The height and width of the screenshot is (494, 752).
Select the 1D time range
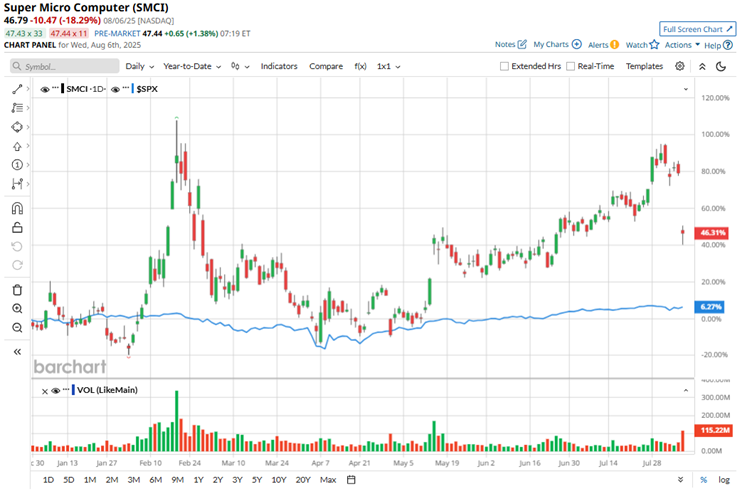pyautogui.click(x=48, y=480)
